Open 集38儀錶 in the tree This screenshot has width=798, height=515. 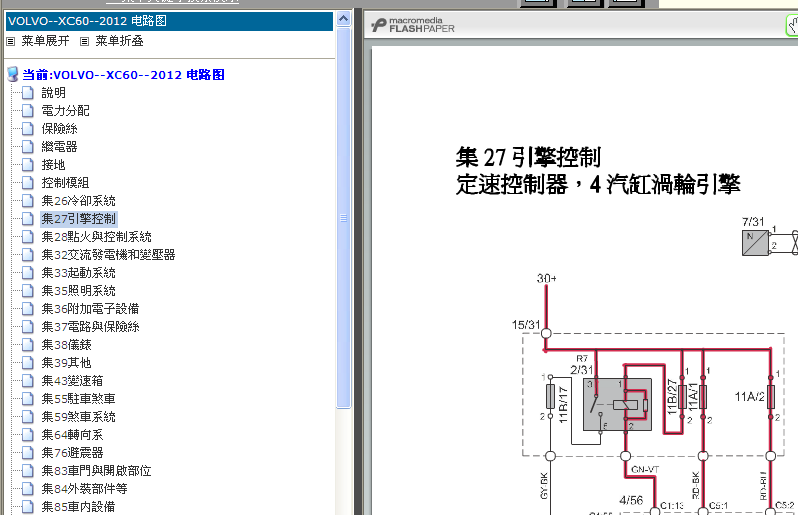pos(67,345)
